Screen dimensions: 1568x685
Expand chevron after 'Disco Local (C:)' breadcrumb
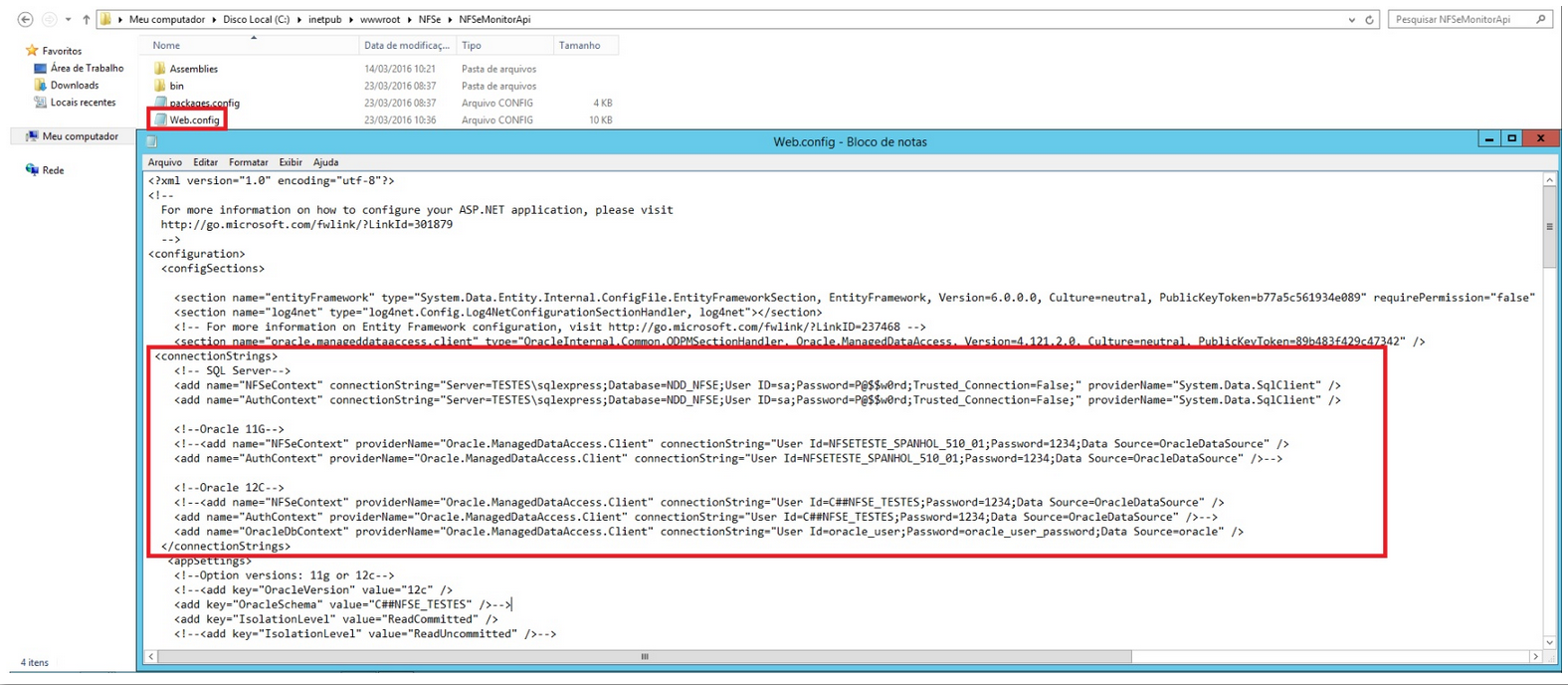click(300, 19)
